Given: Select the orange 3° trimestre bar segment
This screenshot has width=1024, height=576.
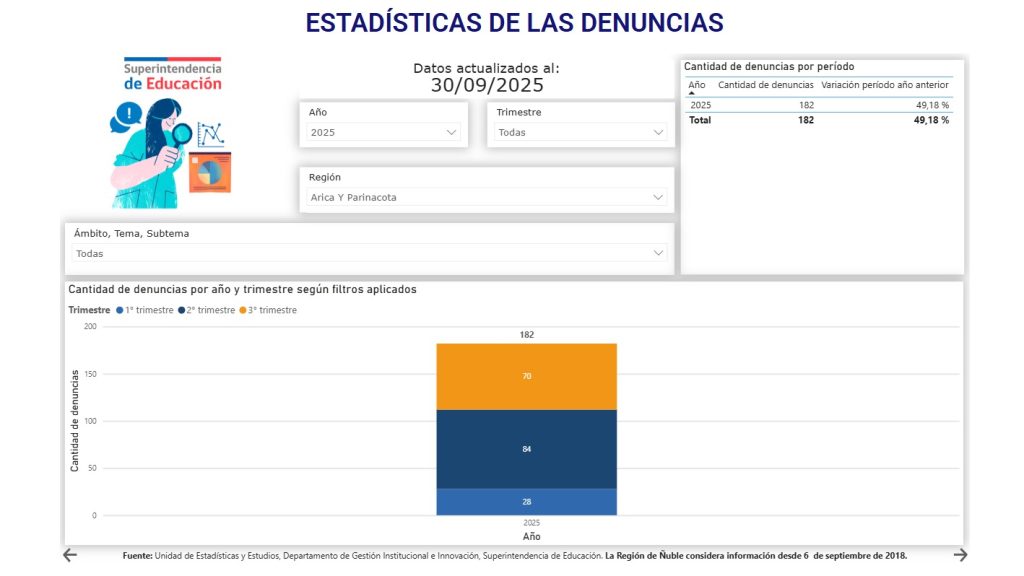Looking at the screenshot, I should point(526,376).
